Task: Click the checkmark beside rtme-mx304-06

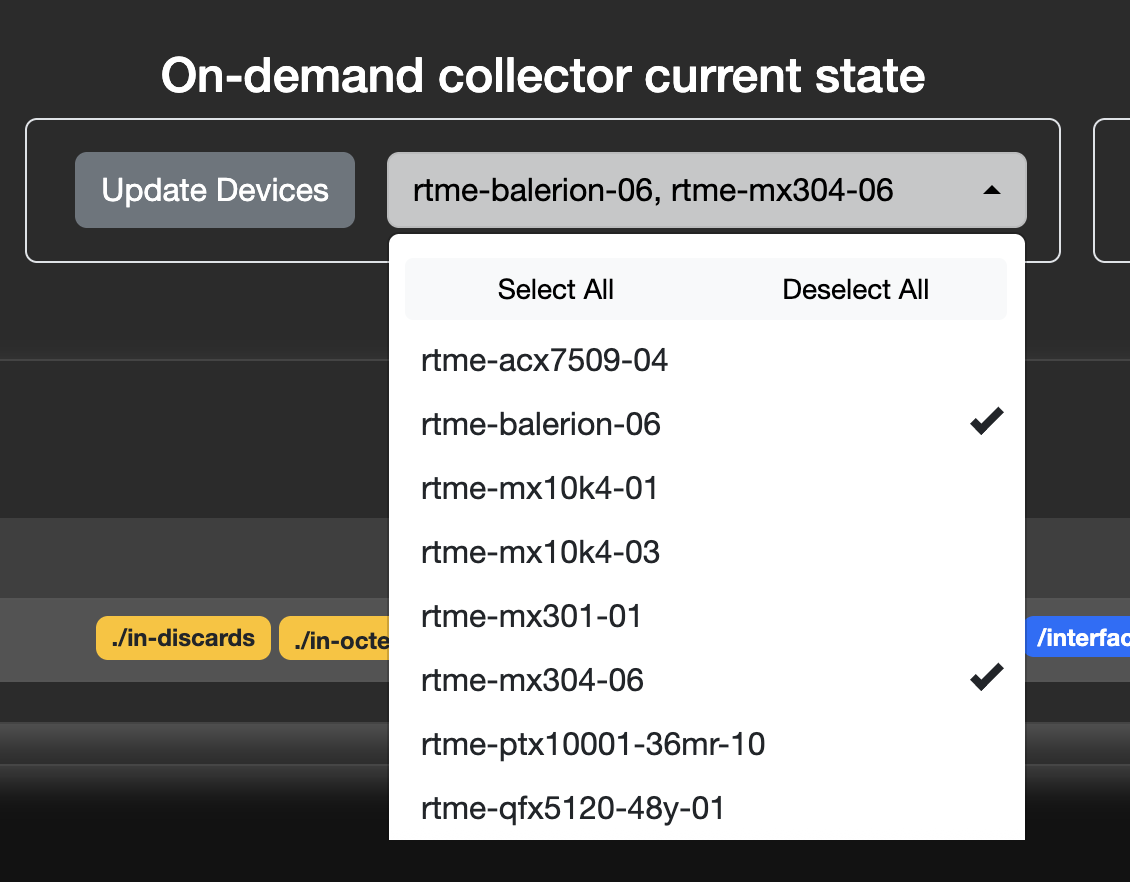Action: pyautogui.click(x=986, y=676)
